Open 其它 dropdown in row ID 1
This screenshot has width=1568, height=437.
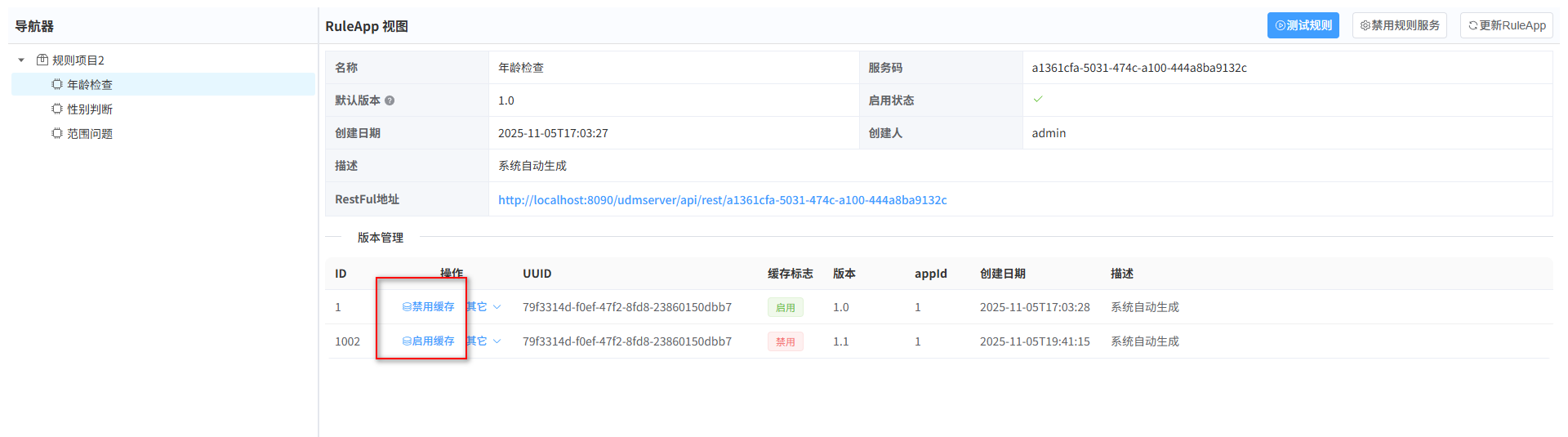click(483, 307)
